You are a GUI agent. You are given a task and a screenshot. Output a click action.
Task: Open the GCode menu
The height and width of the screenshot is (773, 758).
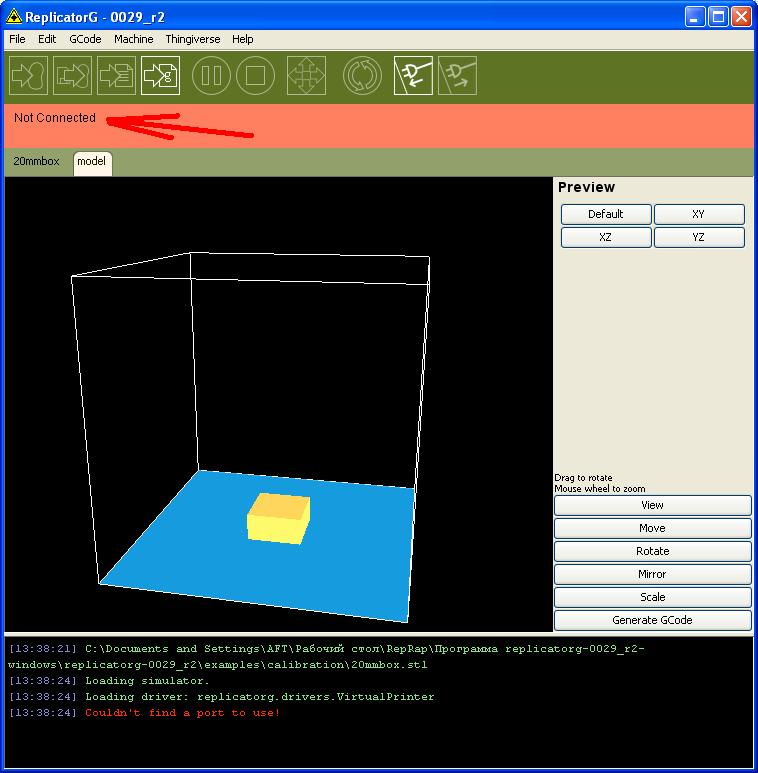click(x=85, y=39)
